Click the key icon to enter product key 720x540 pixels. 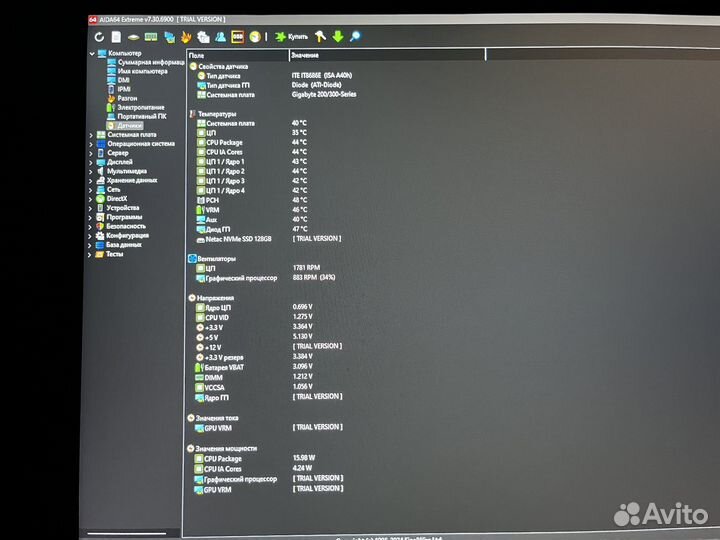click(320, 36)
